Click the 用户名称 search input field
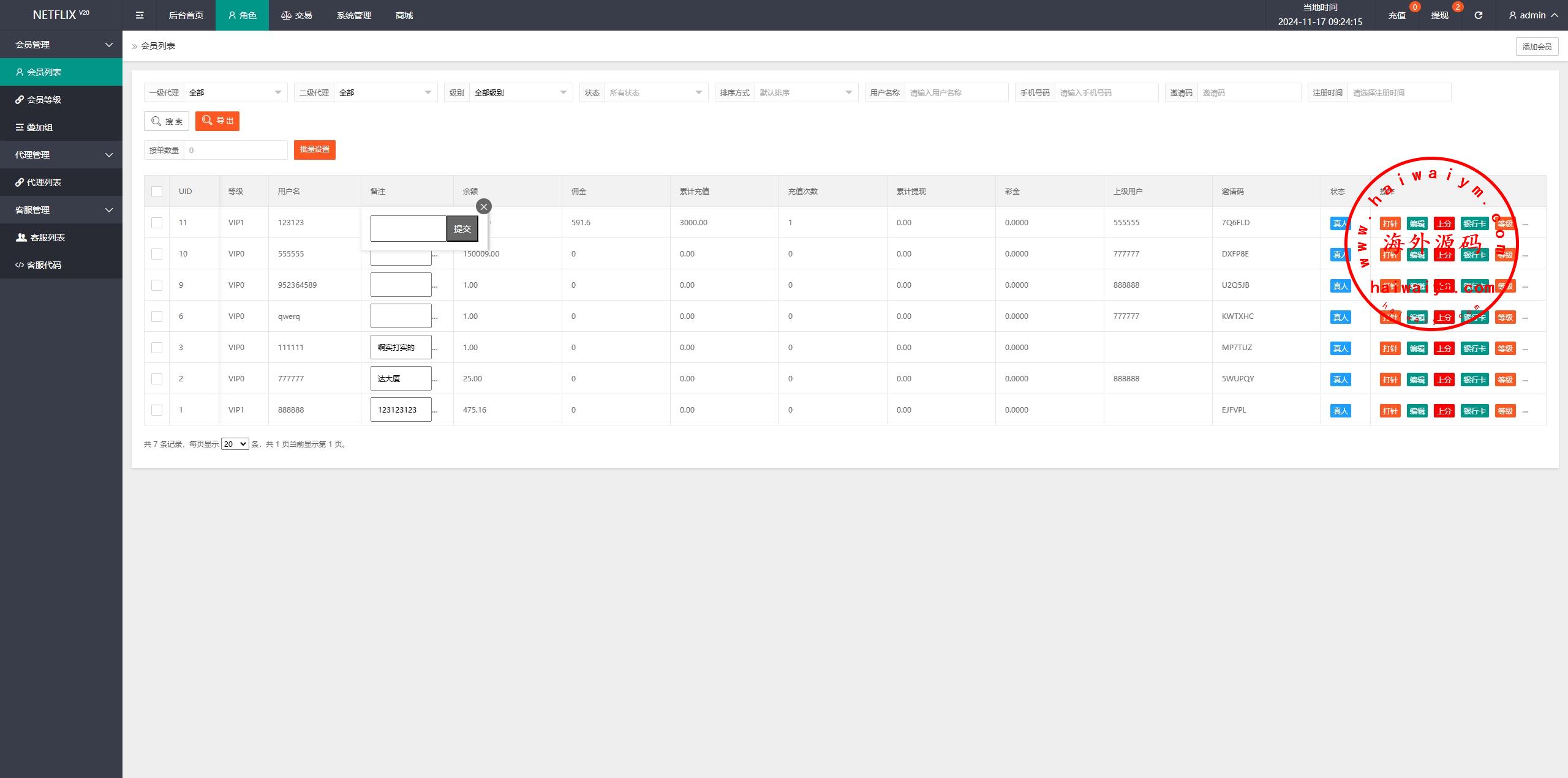Screen dimensions: 1568x778 [x=956, y=93]
